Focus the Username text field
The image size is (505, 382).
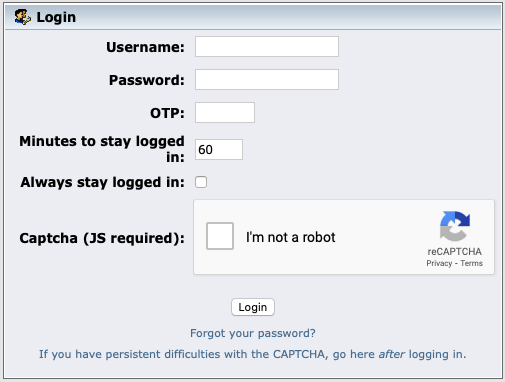(267, 47)
